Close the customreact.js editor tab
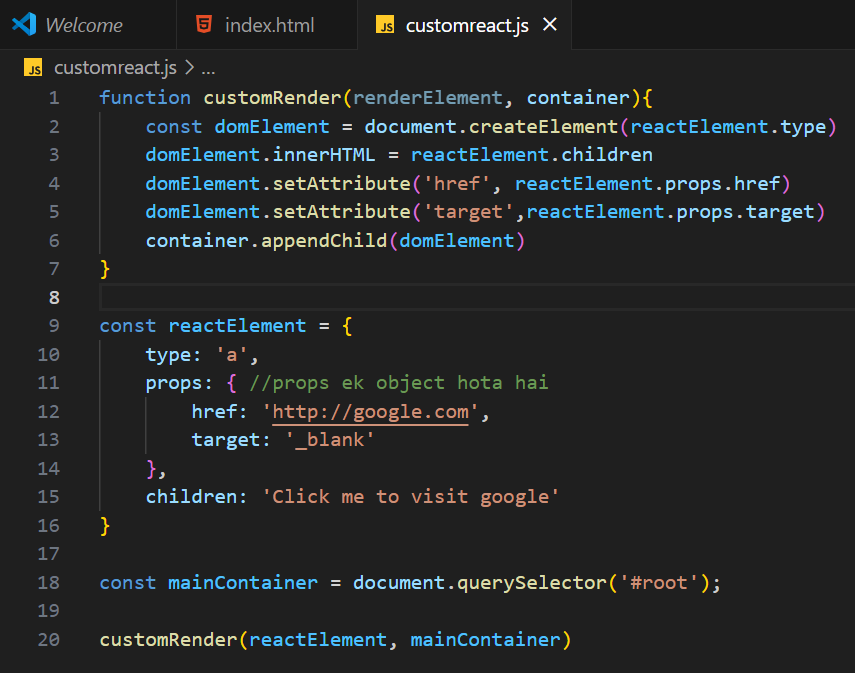855x673 pixels. pyautogui.click(x=549, y=25)
